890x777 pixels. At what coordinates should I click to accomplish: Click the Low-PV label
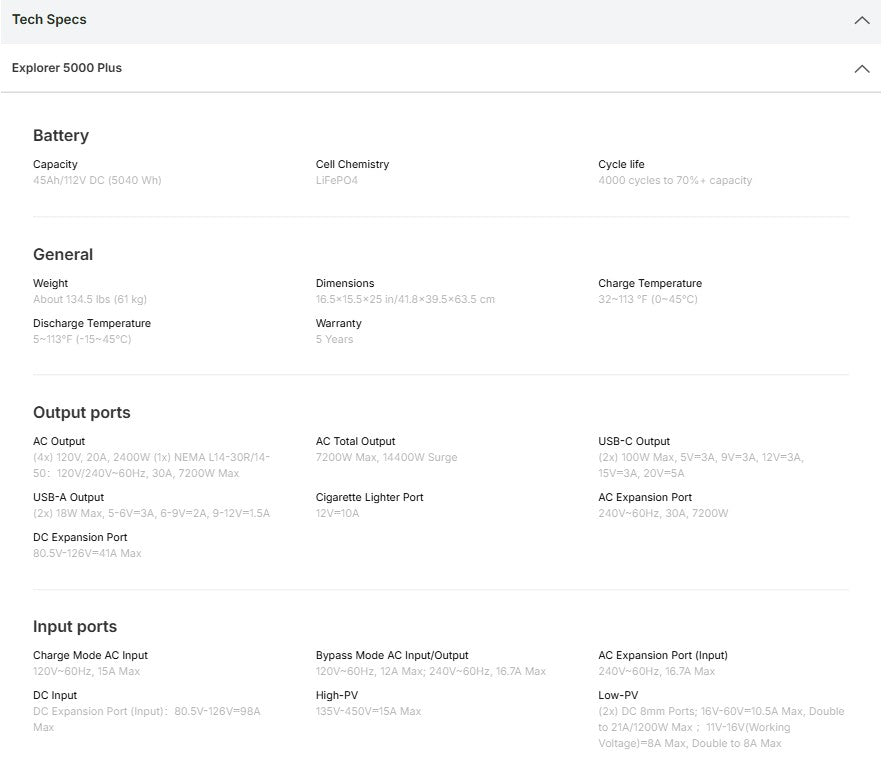(x=618, y=696)
